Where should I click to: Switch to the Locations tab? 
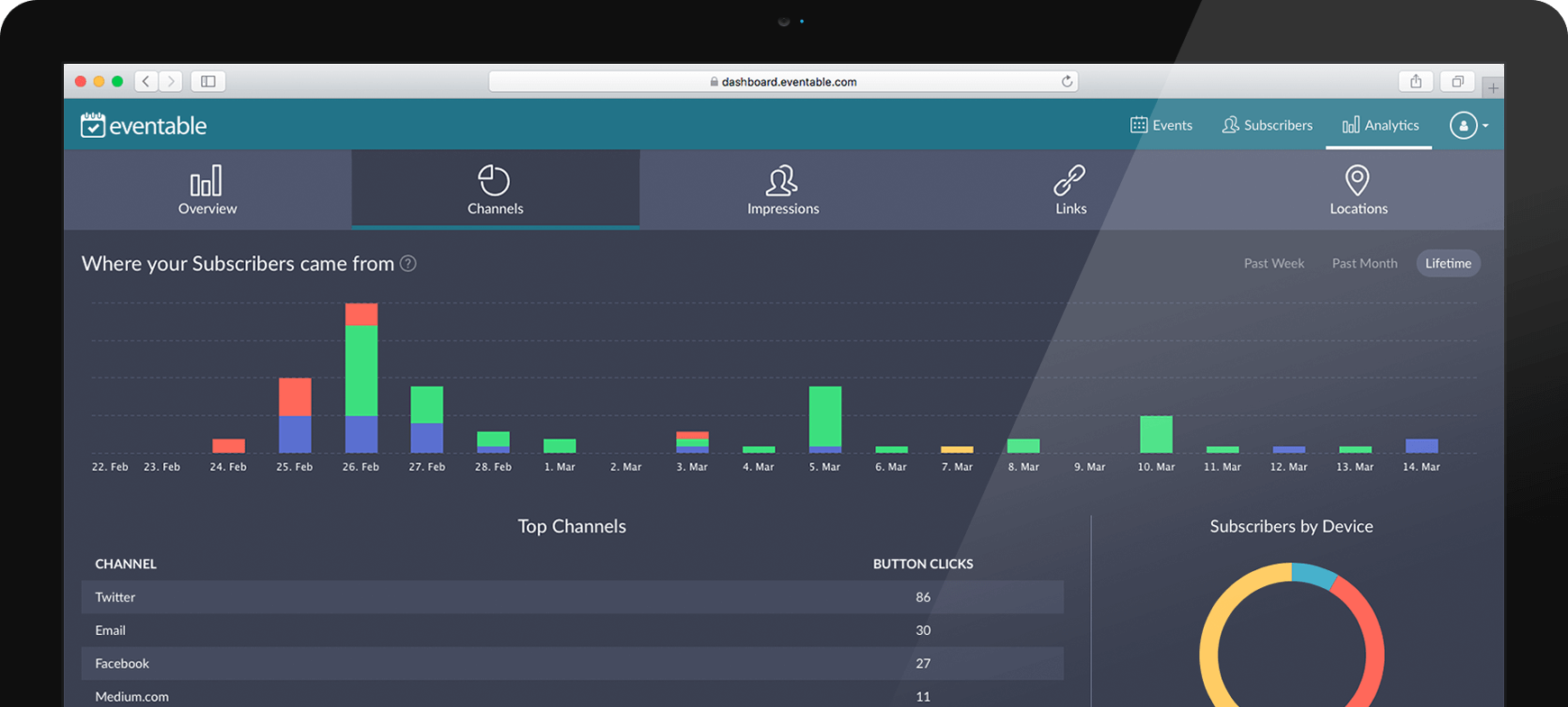pos(1358,189)
